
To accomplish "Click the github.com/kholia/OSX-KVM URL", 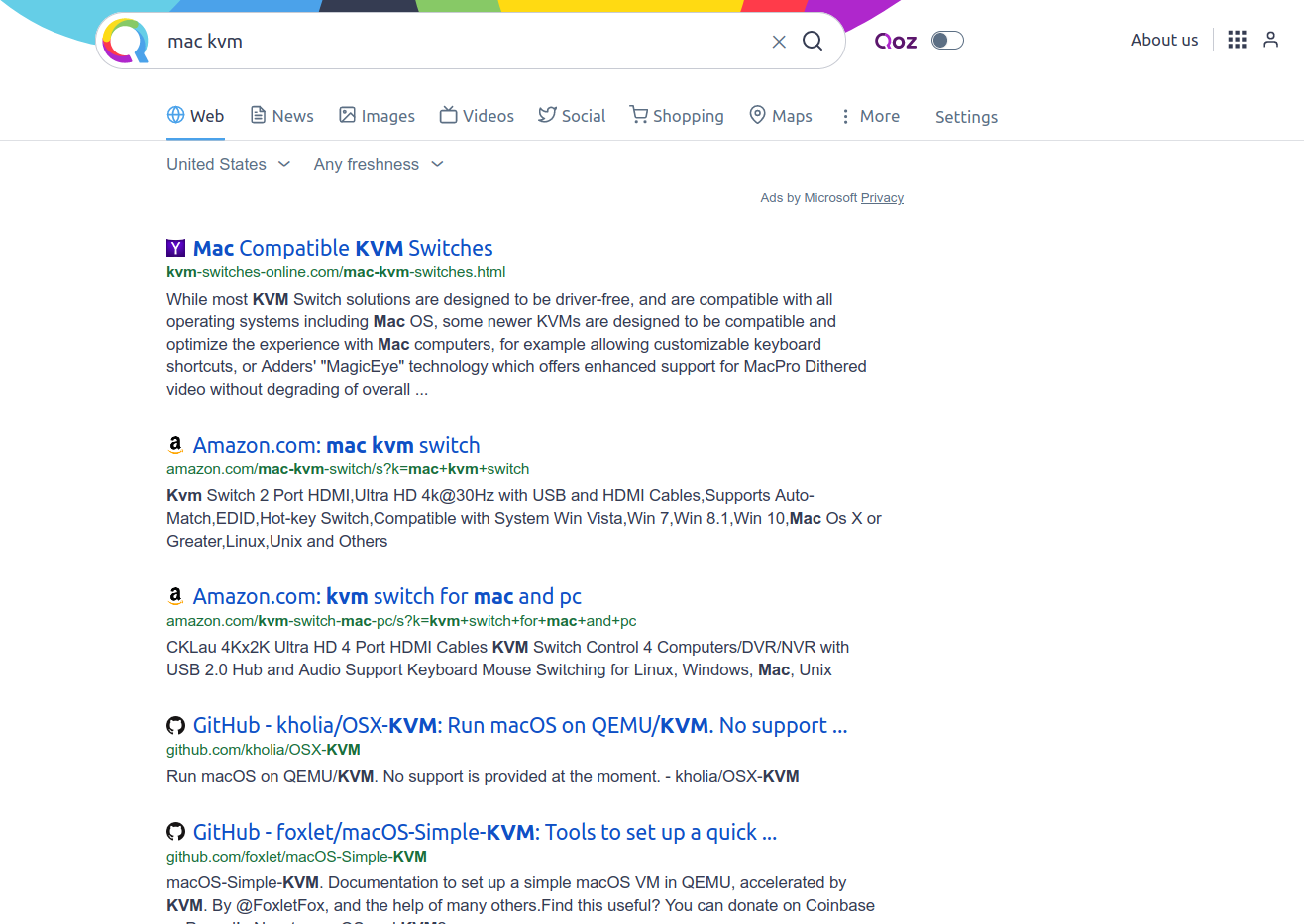I will (264, 750).
